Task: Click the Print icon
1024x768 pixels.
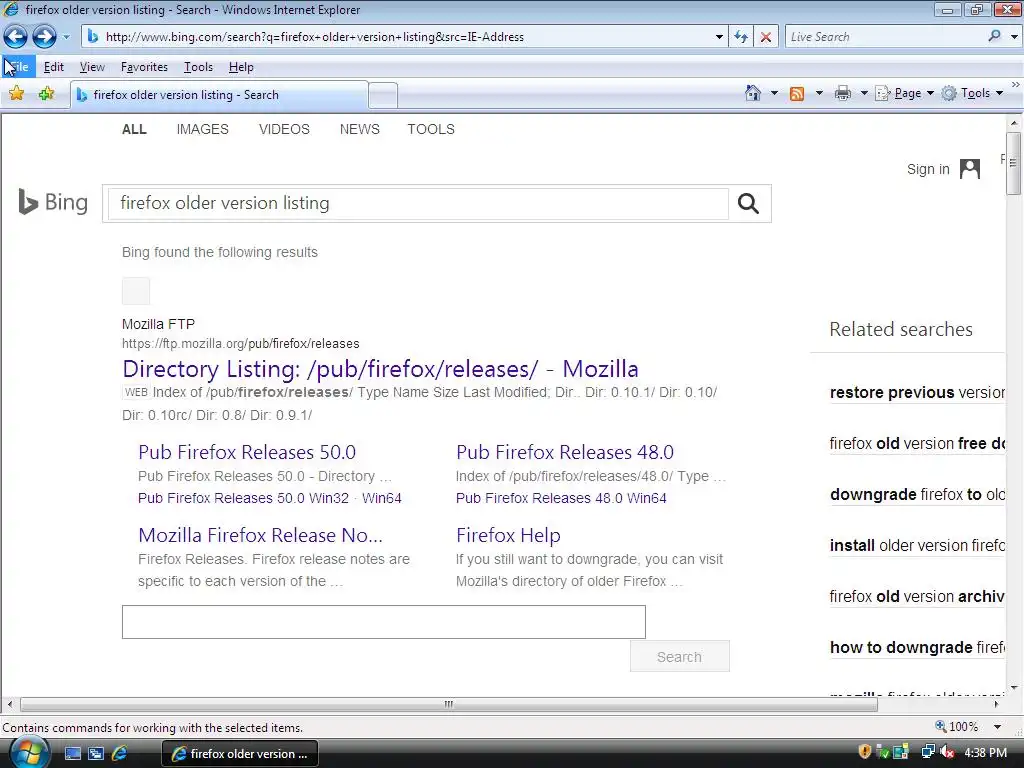Action: point(842,93)
